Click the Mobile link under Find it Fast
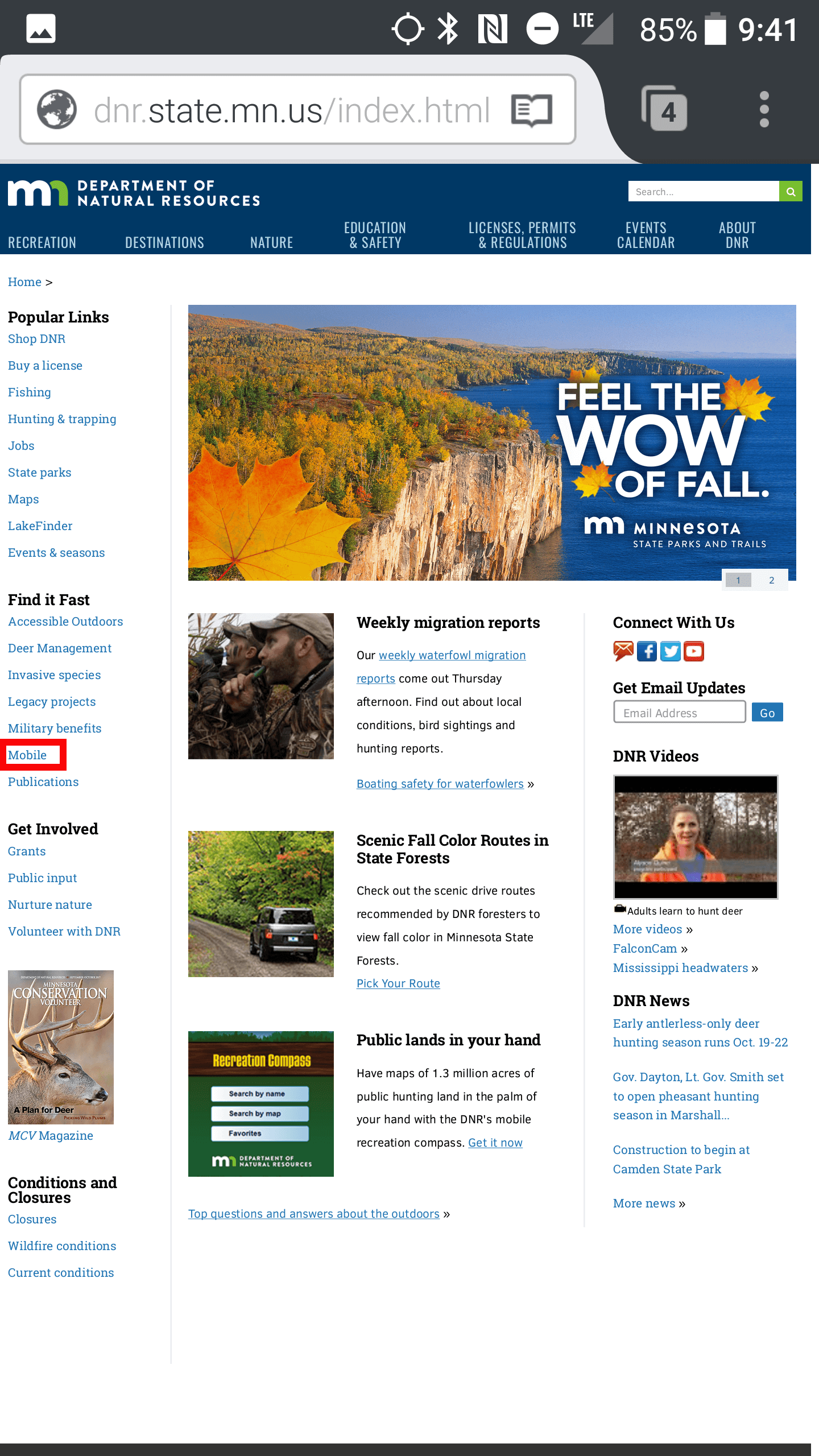 click(27, 755)
